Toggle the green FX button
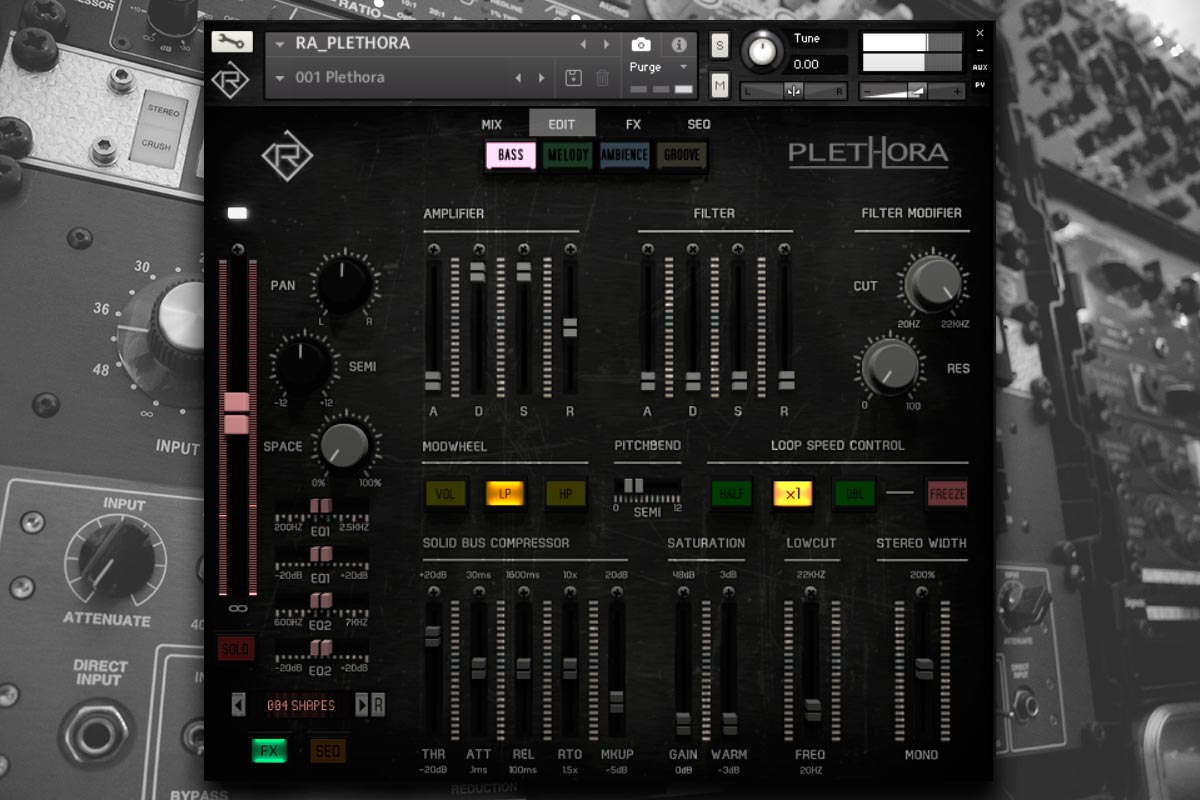This screenshot has height=800, width=1200. click(x=268, y=750)
